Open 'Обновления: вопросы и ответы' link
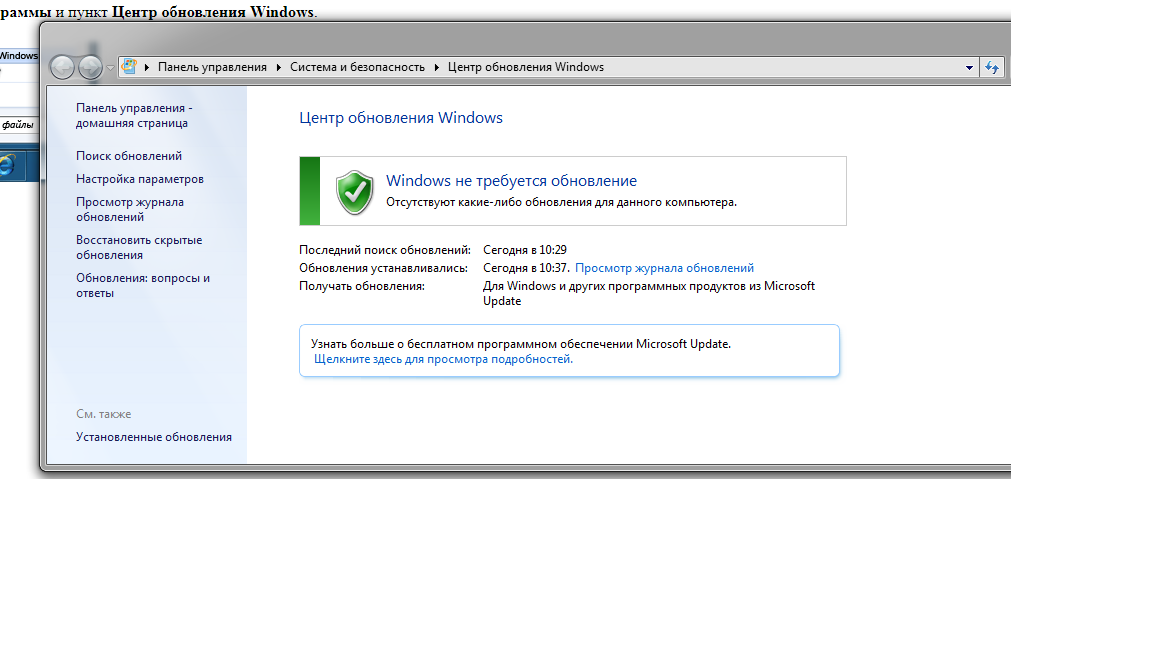This screenshot has width=1152, height=648. pos(143,285)
